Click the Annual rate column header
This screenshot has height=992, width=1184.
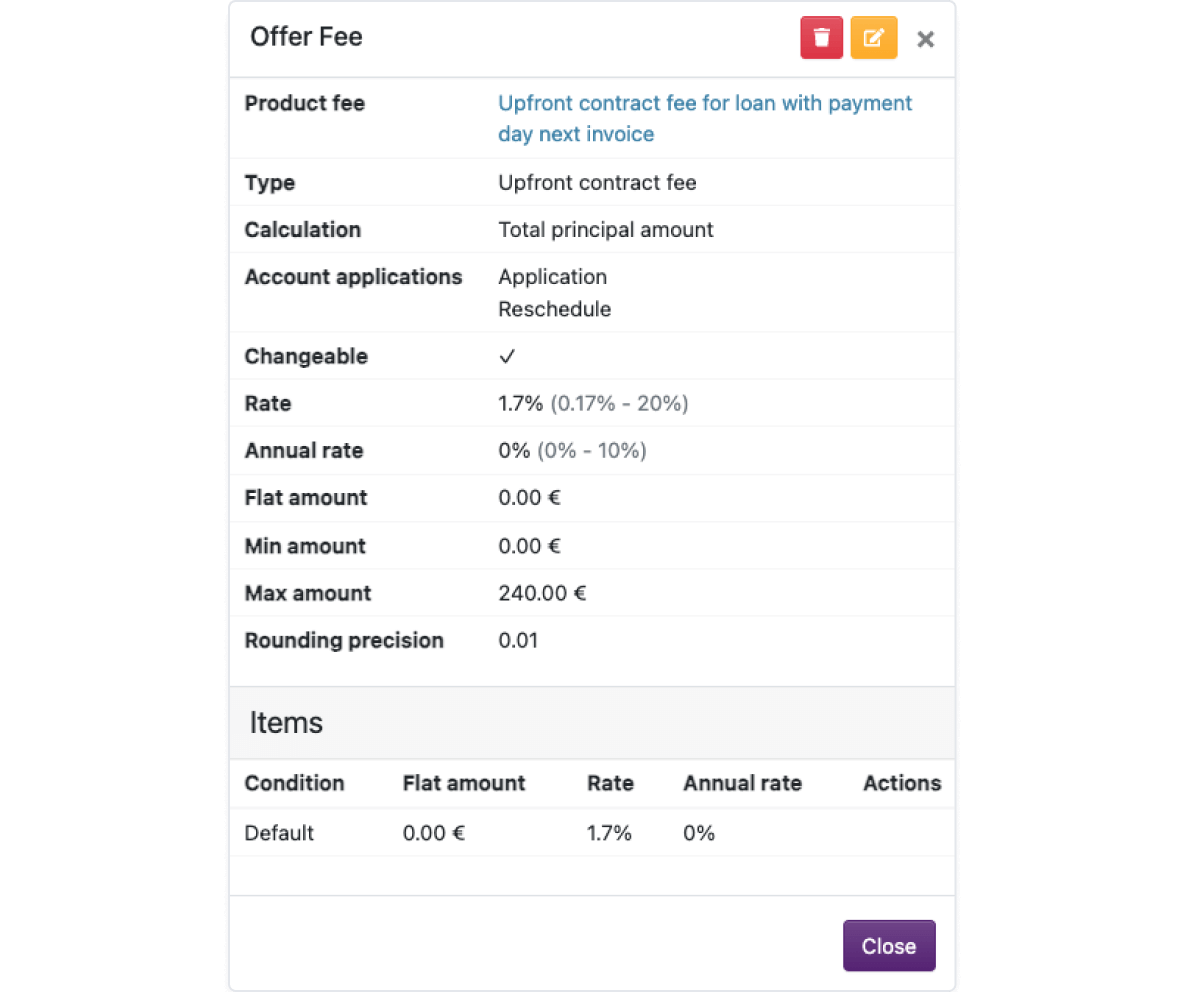coord(742,783)
